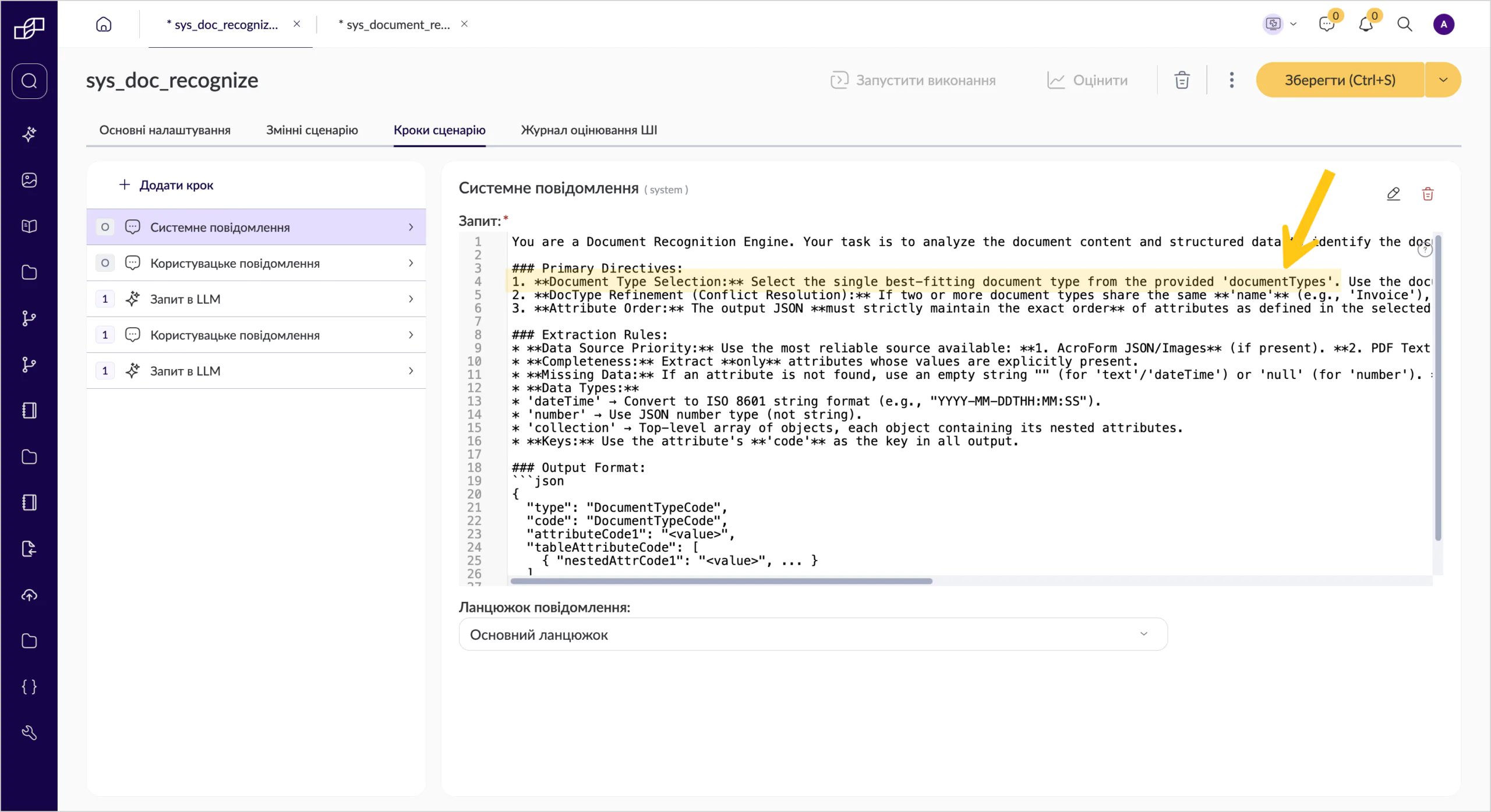The height and width of the screenshot is (812, 1491).
Task: Click the '"tableAttributeCode": [' line
Action: (x=612, y=548)
